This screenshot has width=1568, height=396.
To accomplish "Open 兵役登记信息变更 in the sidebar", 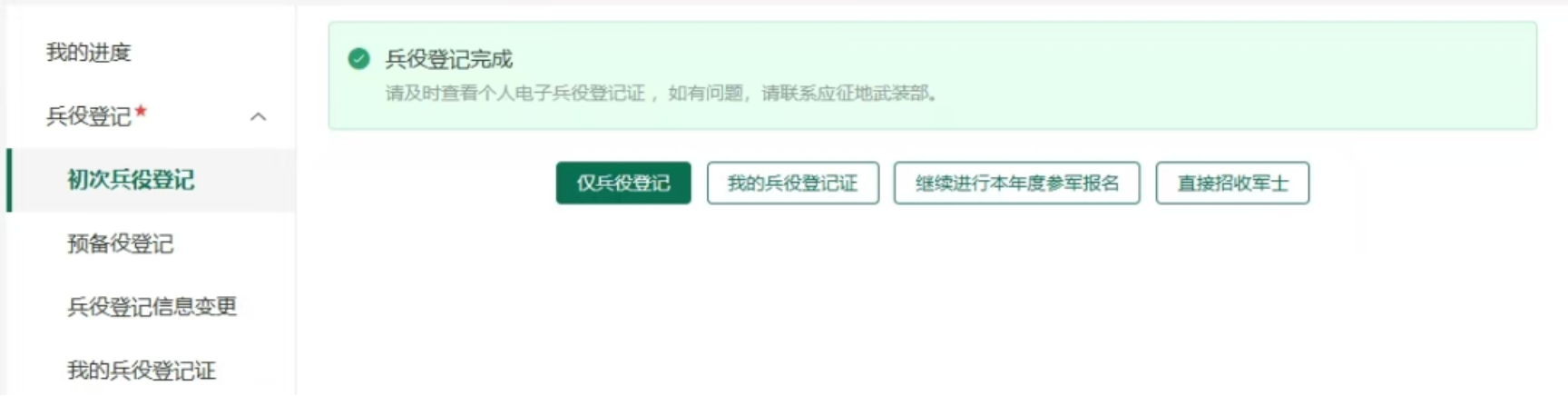I will (x=152, y=307).
